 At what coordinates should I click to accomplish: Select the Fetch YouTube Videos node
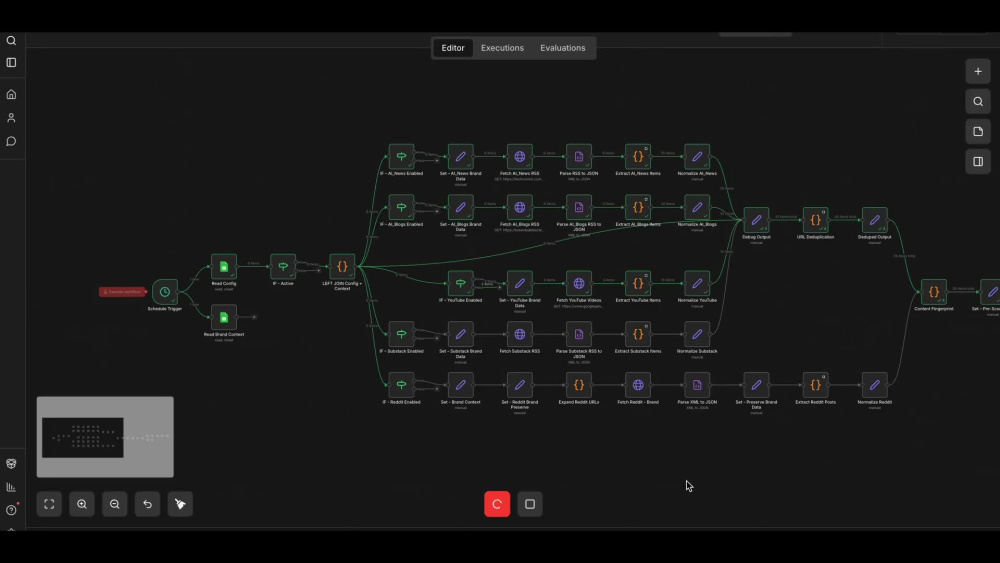[x=578, y=284]
